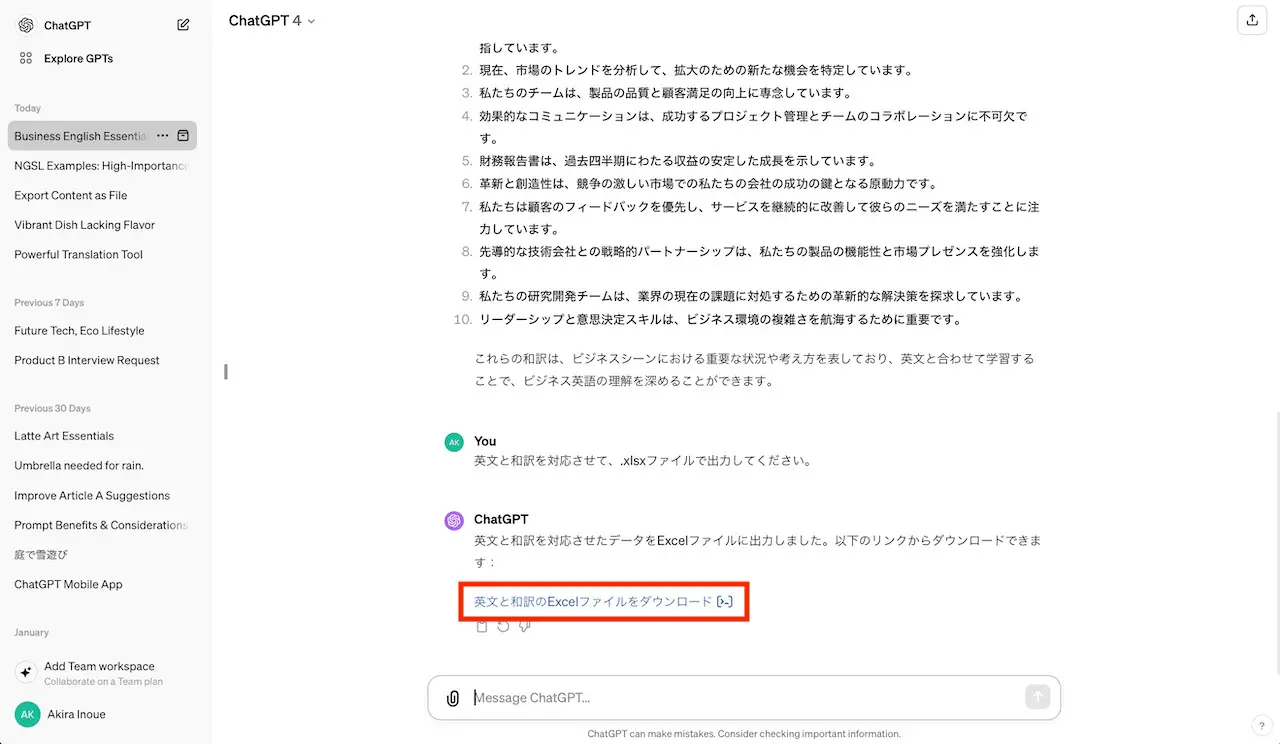Click the 'Today' section label

(x=28, y=108)
